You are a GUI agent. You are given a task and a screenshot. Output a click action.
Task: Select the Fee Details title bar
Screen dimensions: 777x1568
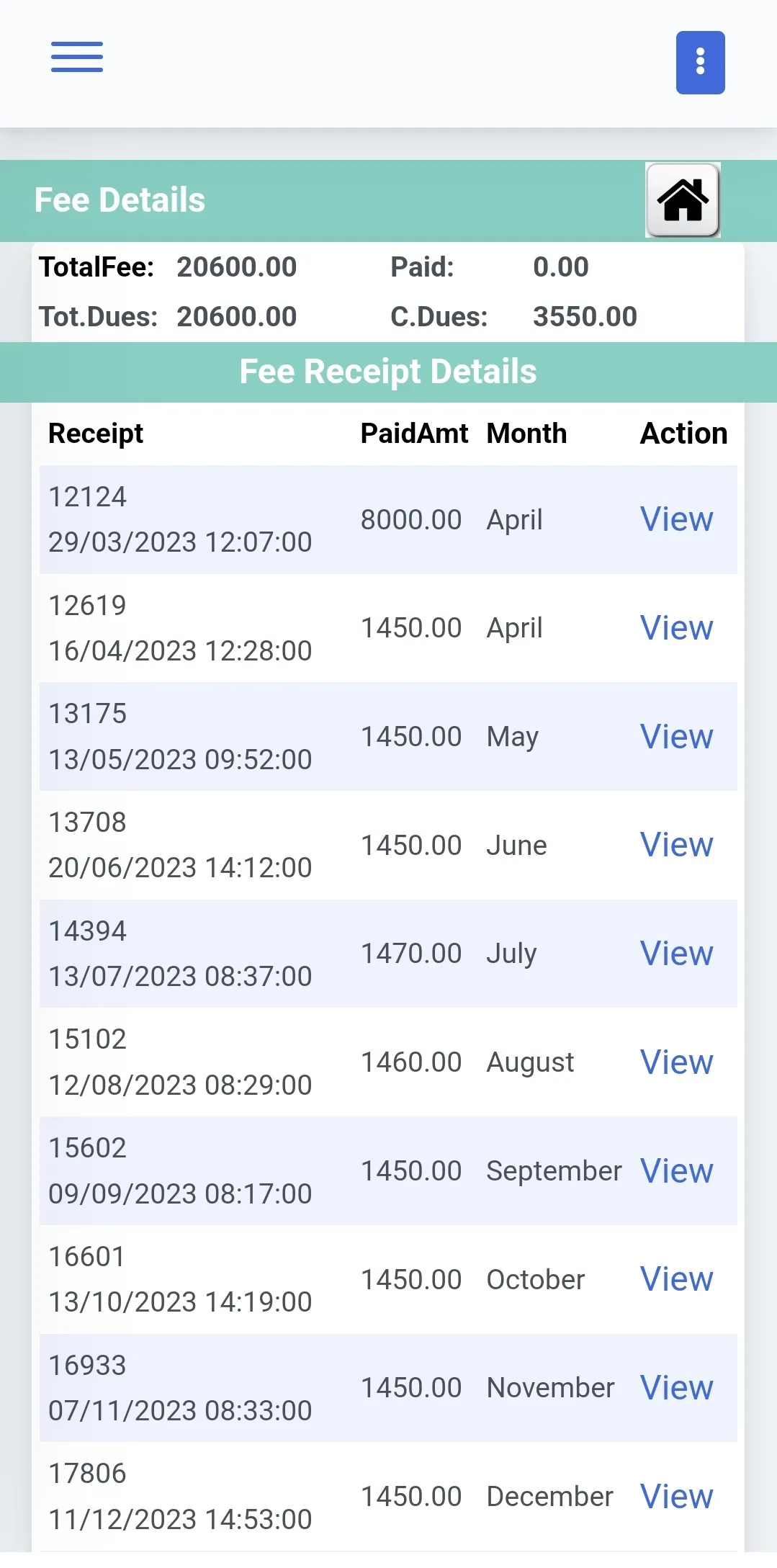pyautogui.click(x=120, y=200)
